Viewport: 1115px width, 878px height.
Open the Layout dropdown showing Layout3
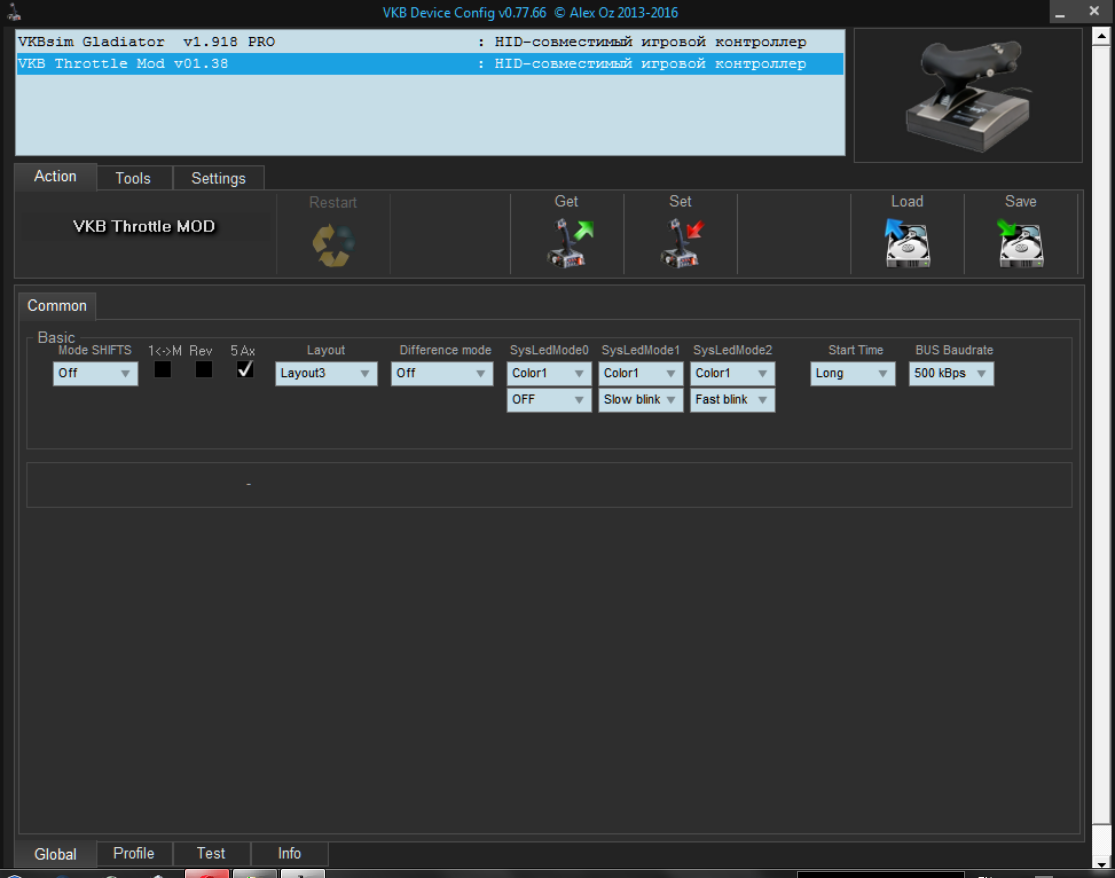click(326, 373)
